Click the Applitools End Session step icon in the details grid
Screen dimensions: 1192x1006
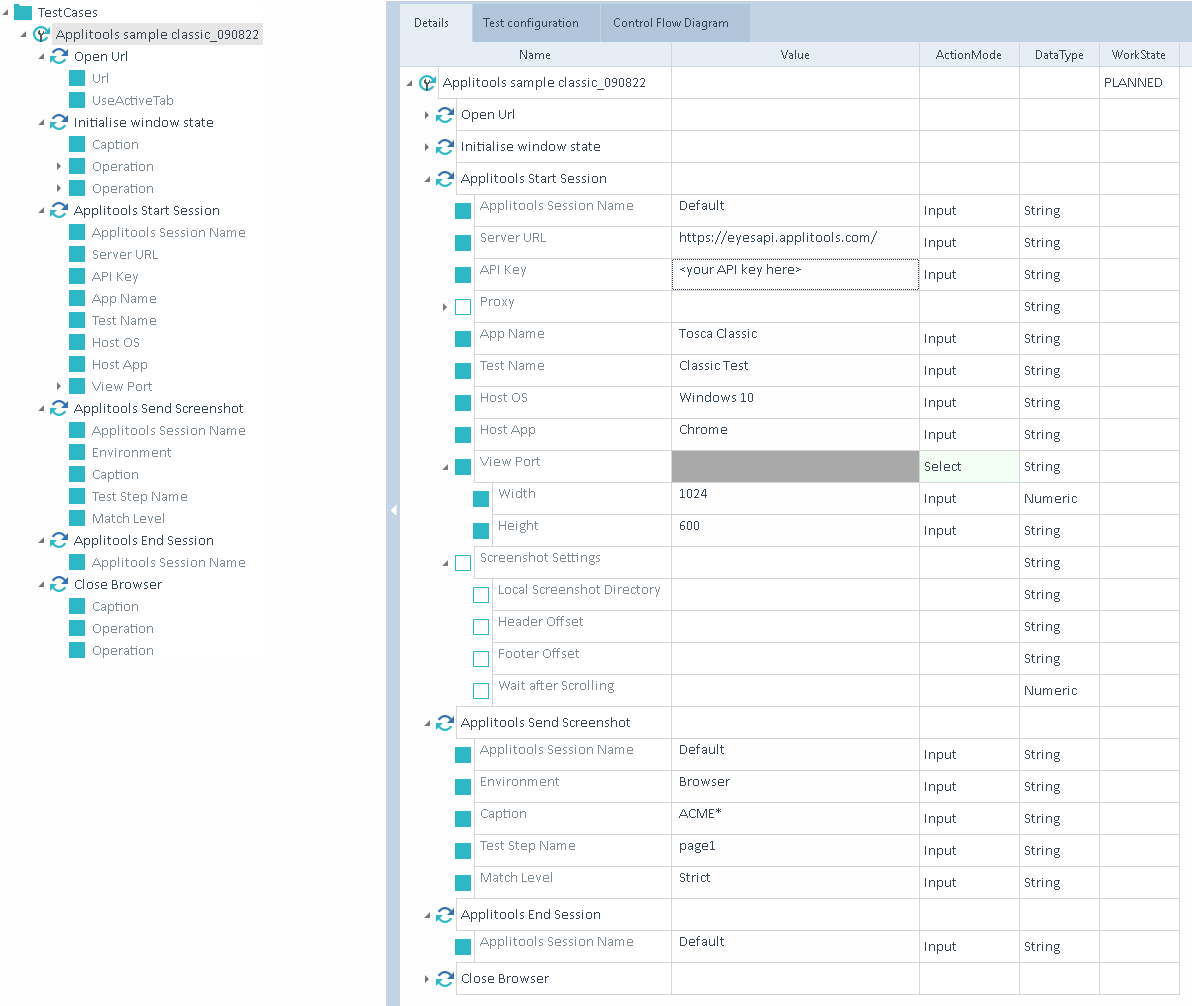(445, 915)
